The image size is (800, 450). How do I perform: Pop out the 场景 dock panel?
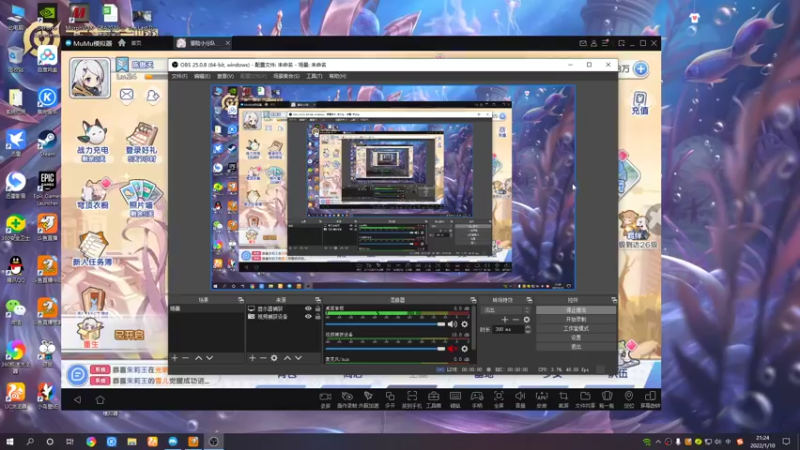point(240,300)
